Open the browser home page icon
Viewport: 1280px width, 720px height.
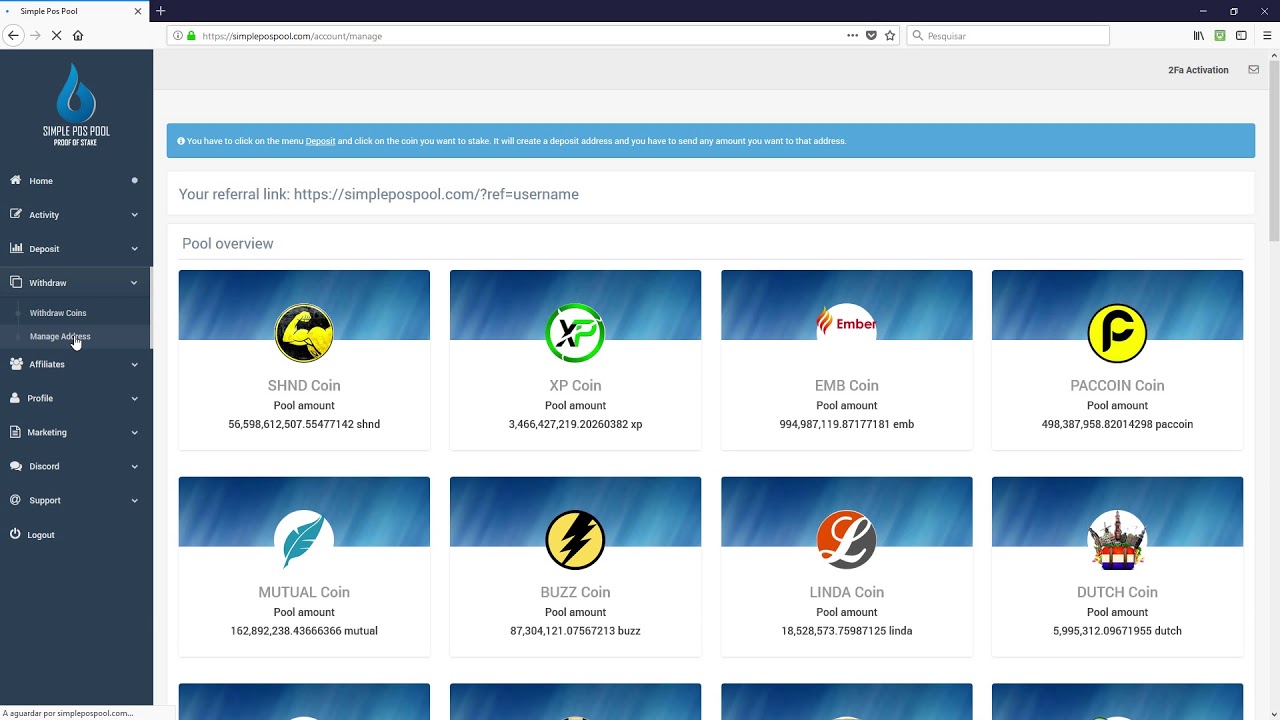[78, 35]
